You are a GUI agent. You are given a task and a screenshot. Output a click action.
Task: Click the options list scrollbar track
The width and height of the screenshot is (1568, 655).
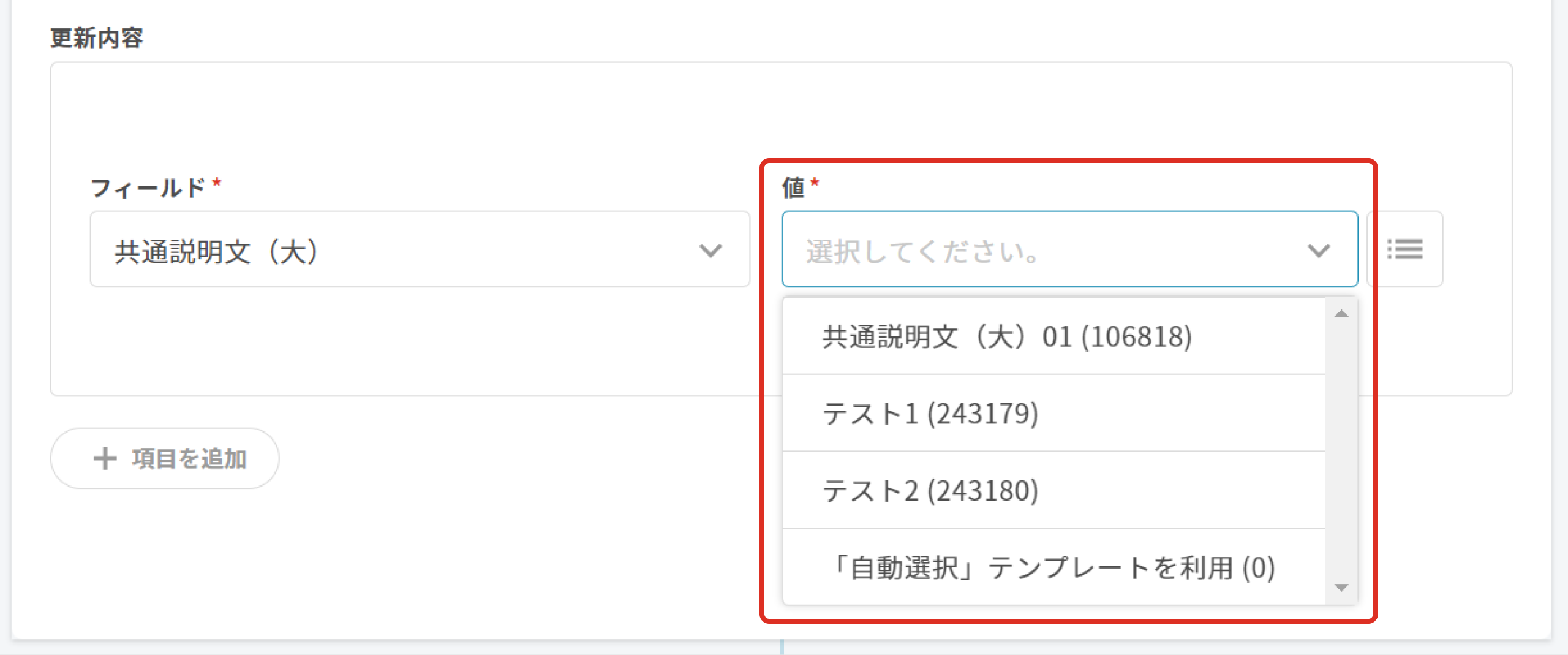[x=1341, y=450]
